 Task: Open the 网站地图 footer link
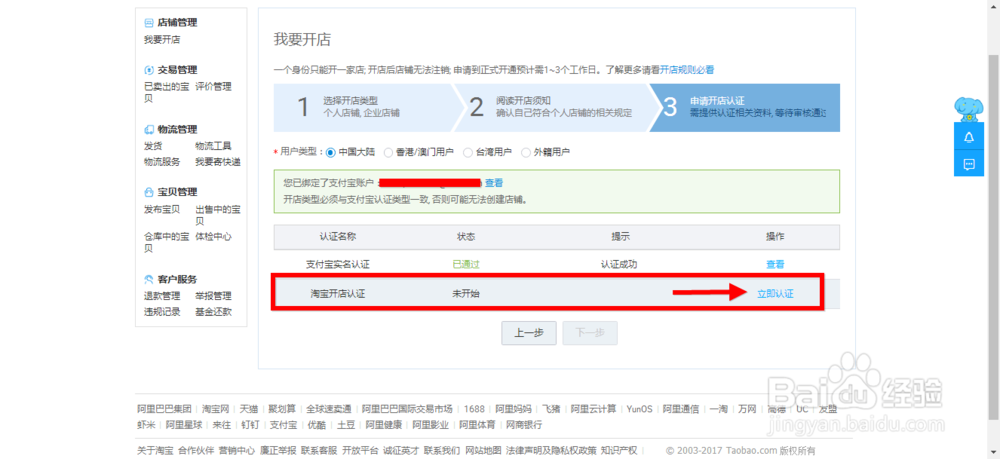point(483,450)
